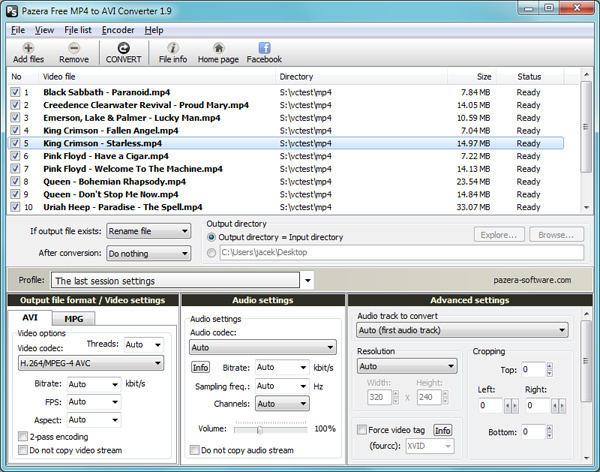Switch to the MPG tab
Screen dimensions: 600x472
pyautogui.click(x=73, y=318)
